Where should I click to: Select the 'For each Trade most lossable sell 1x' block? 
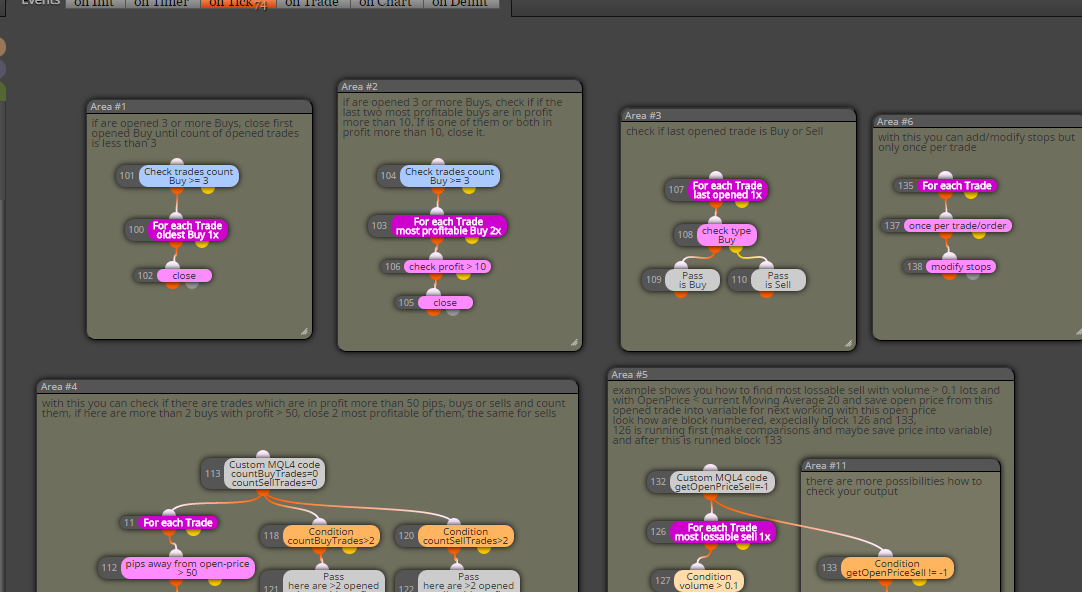click(x=722, y=532)
